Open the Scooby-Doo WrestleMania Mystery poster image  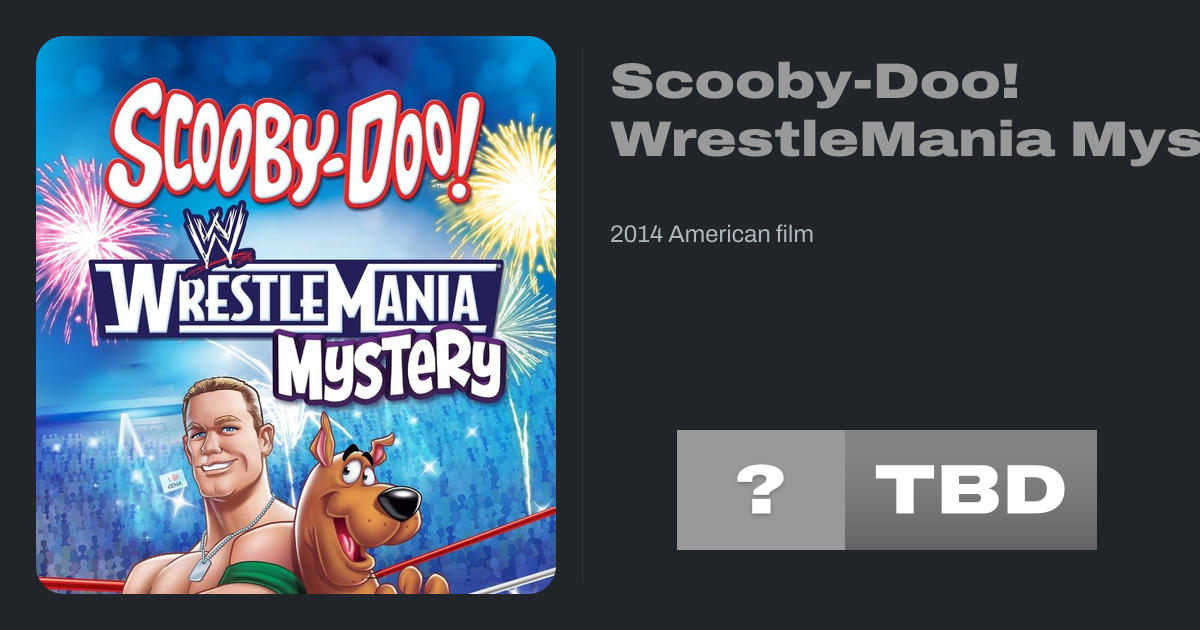[296, 315]
